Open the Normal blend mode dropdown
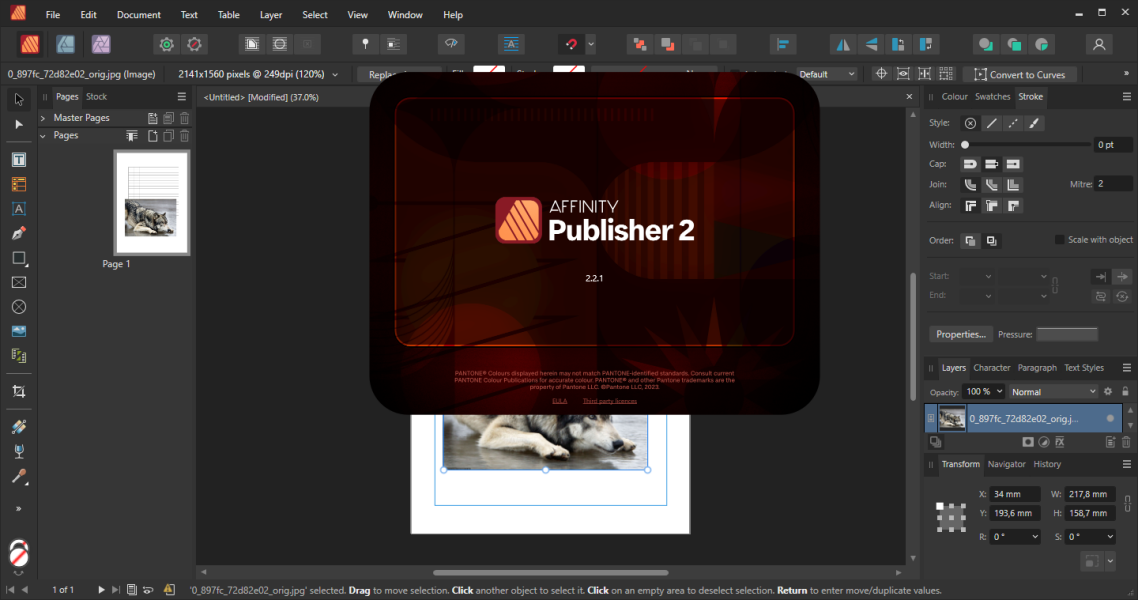 pyautogui.click(x=1053, y=392)
